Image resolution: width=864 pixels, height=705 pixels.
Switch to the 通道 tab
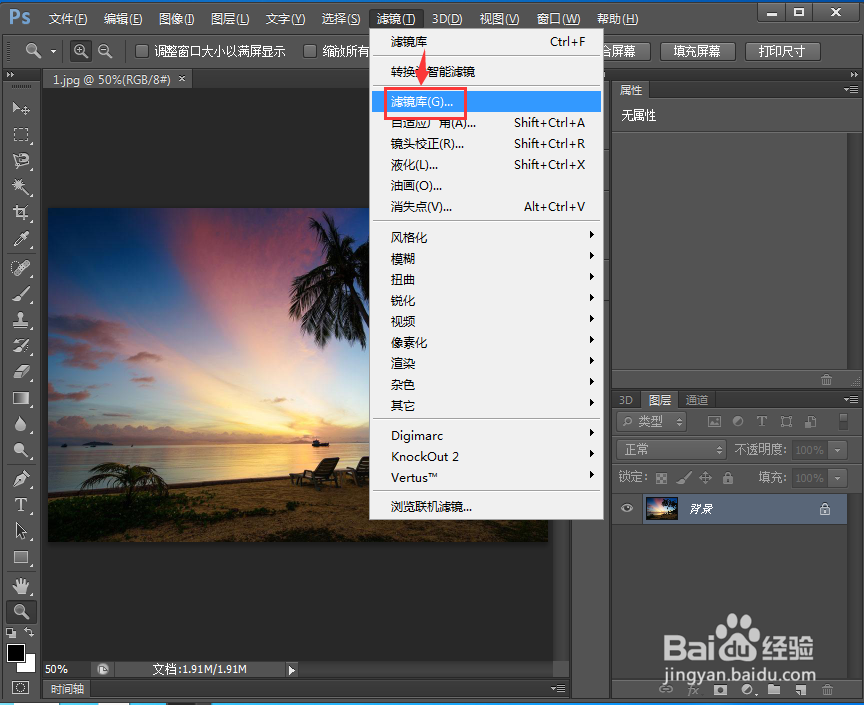point(696,400)
